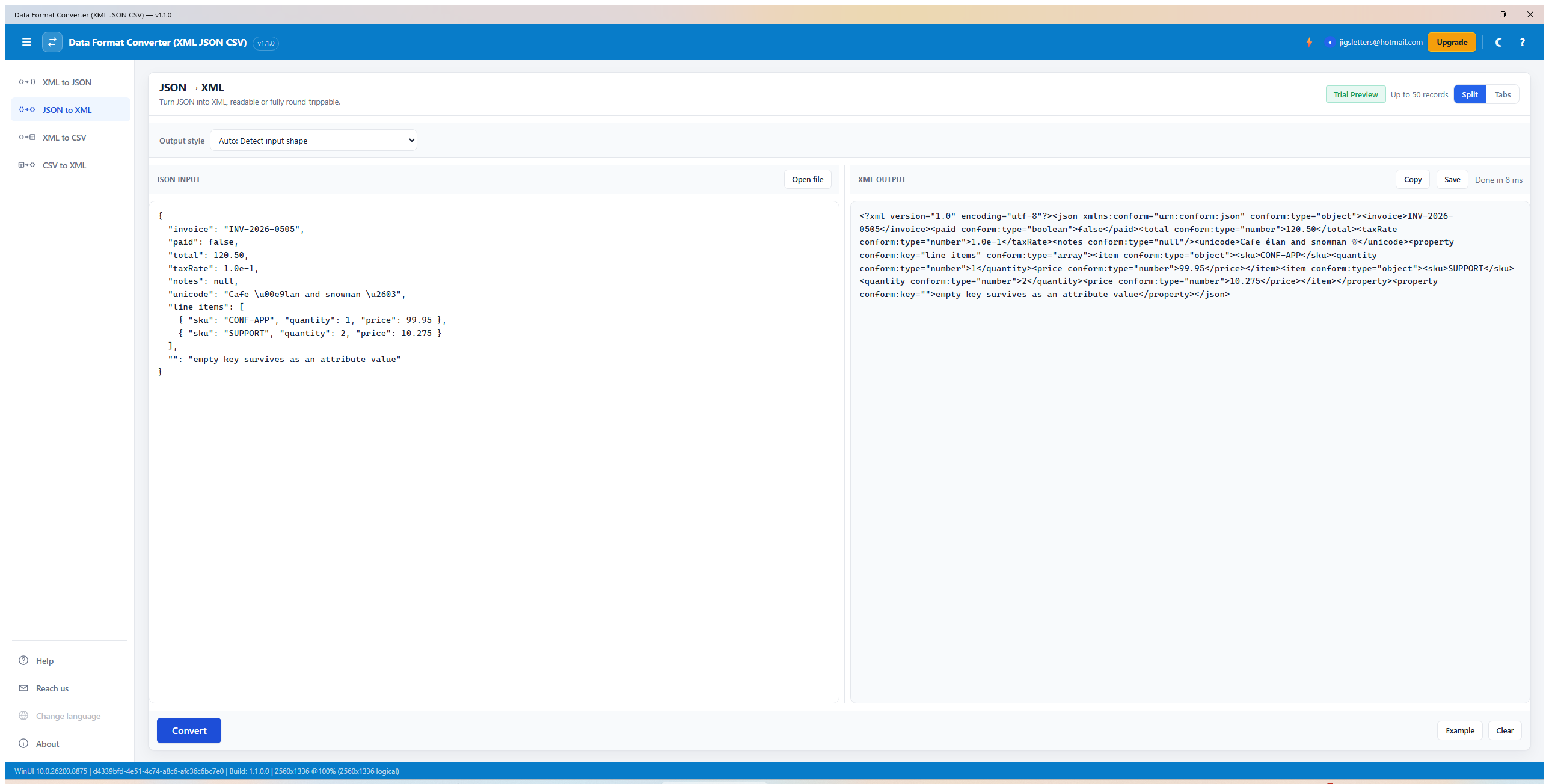Click the Upgrade button
The width and height of the screenshot is (1549, 784).
point(1452,42)
